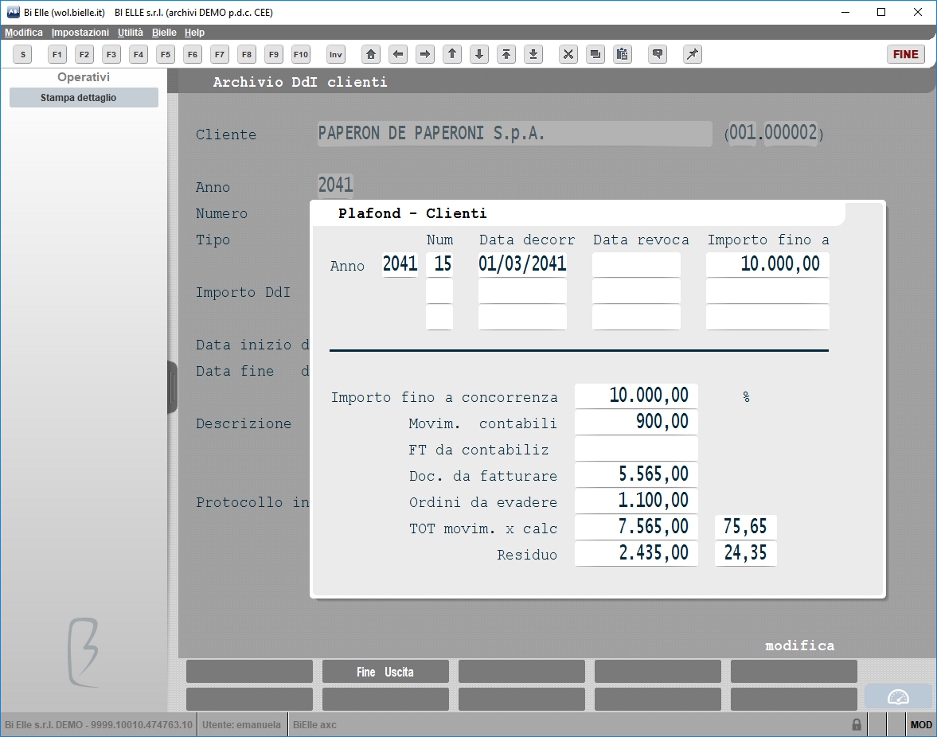The image size is (937, 737).
Task: Click the red FINE button
Action: (906, 54)
